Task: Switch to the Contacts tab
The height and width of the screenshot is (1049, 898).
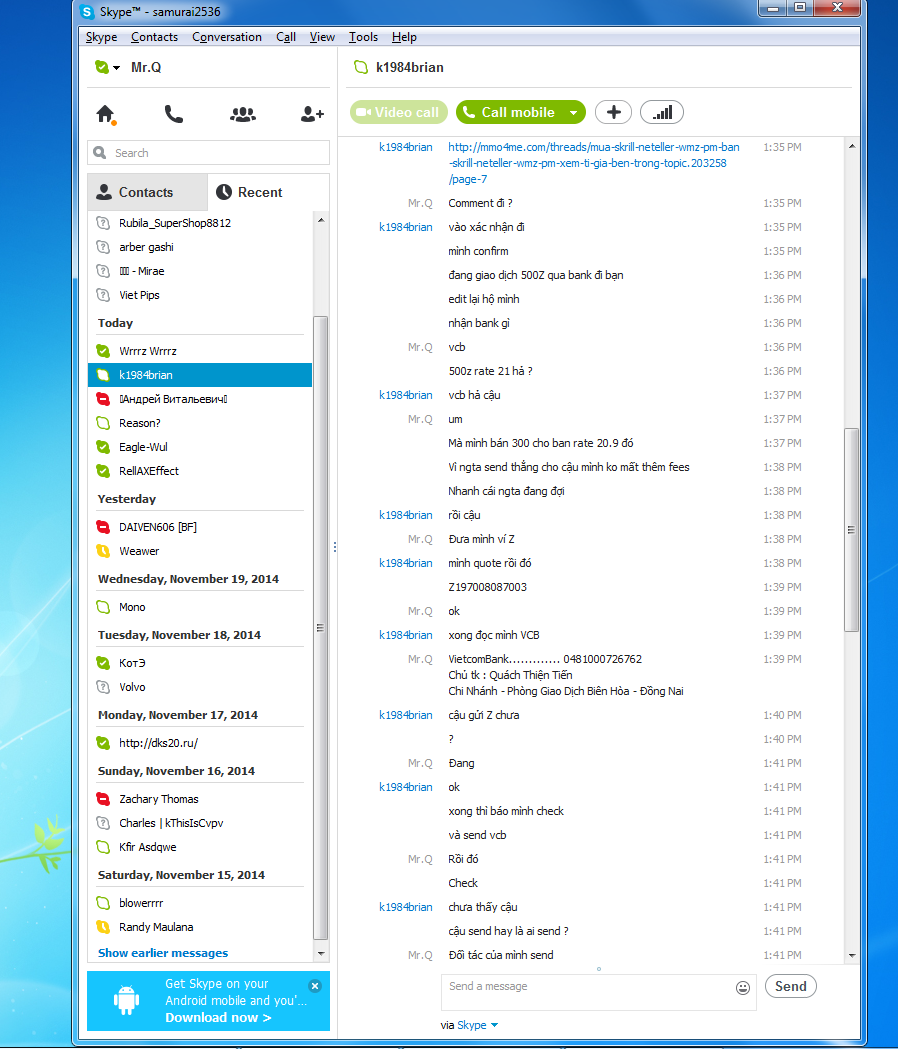Action: [x=147, y=192]
